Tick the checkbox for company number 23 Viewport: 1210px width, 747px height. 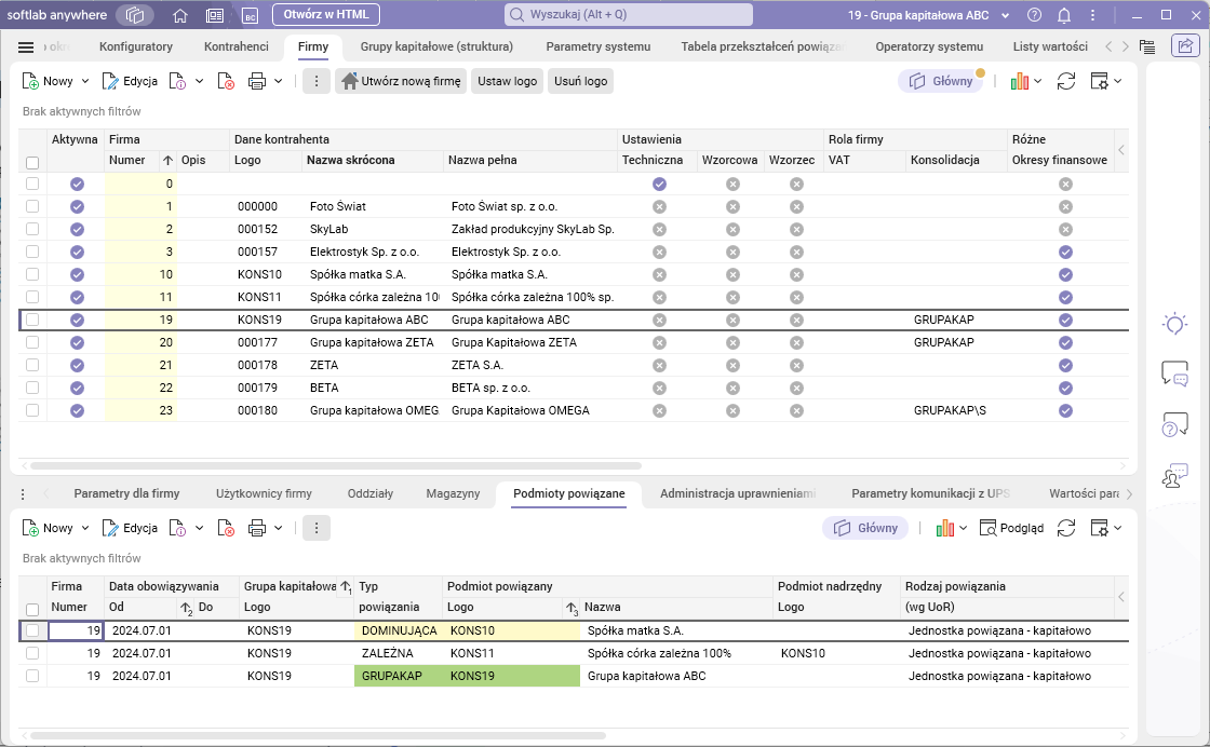[33, 410]
